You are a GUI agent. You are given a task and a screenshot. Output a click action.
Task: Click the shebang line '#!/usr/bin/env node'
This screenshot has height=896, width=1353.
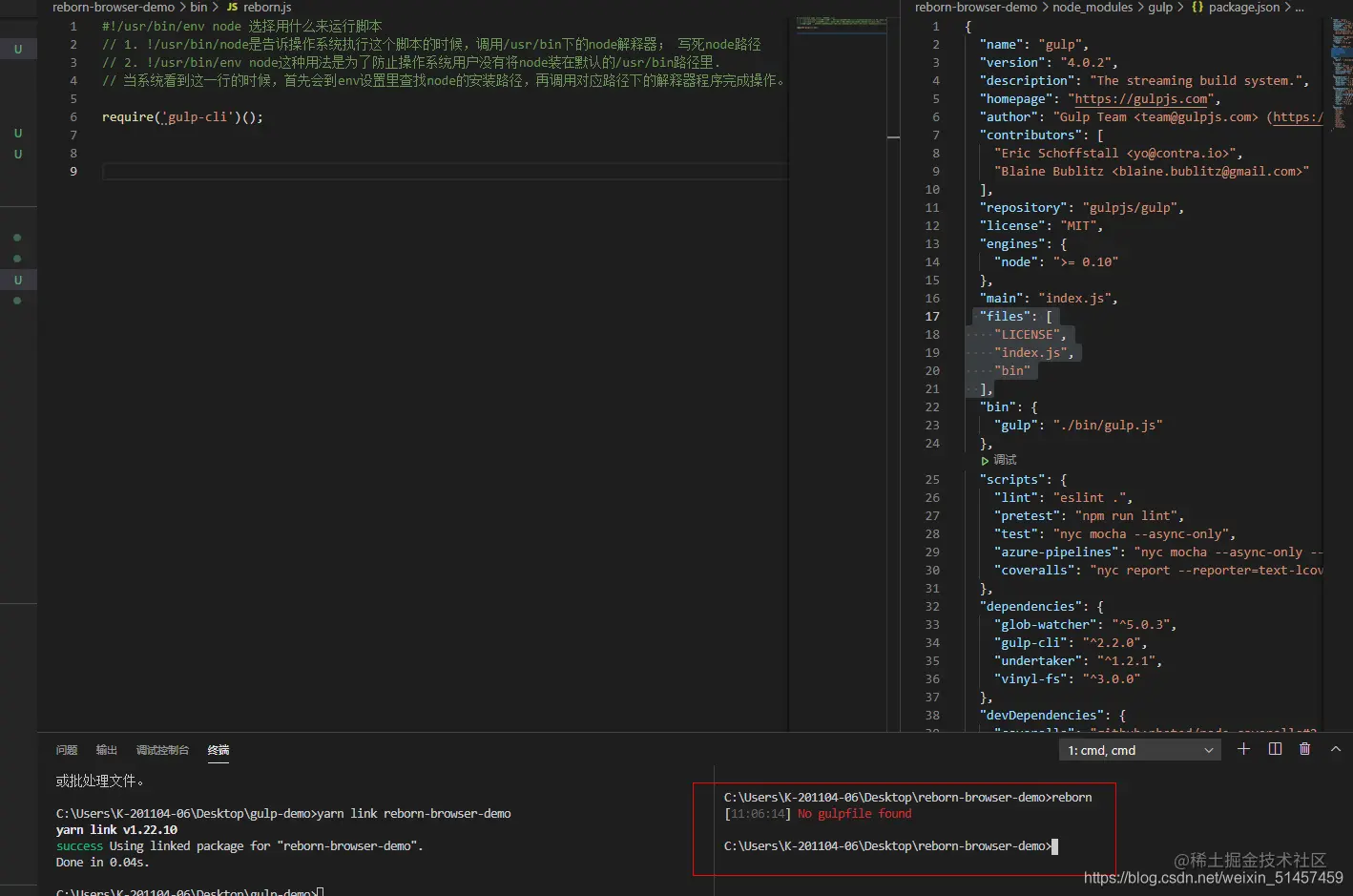point(172,26)
